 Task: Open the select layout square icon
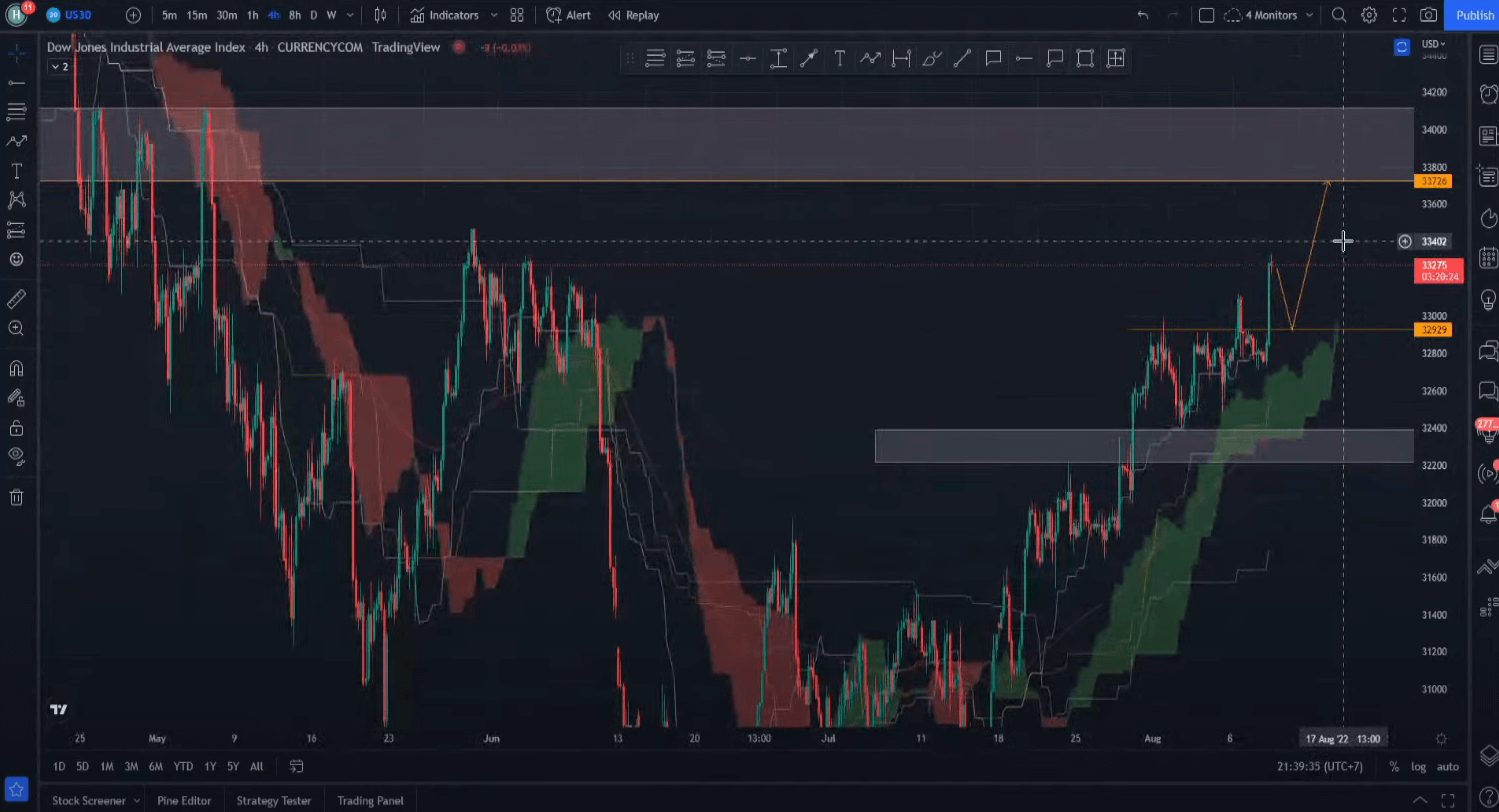click(x=1207, y=15)
